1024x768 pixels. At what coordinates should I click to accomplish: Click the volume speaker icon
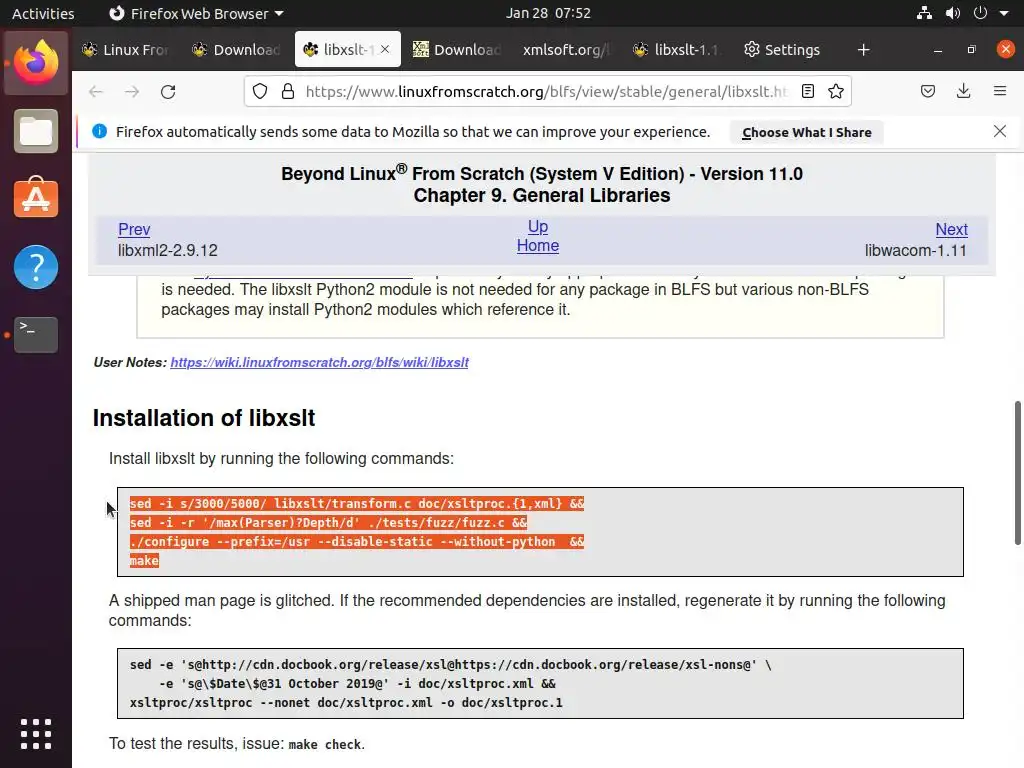click(953, 13)
